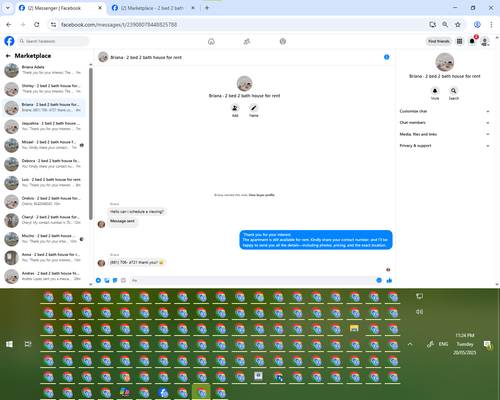Focus the Search Facebook box

pyautogui.click(x=53, y=41)
